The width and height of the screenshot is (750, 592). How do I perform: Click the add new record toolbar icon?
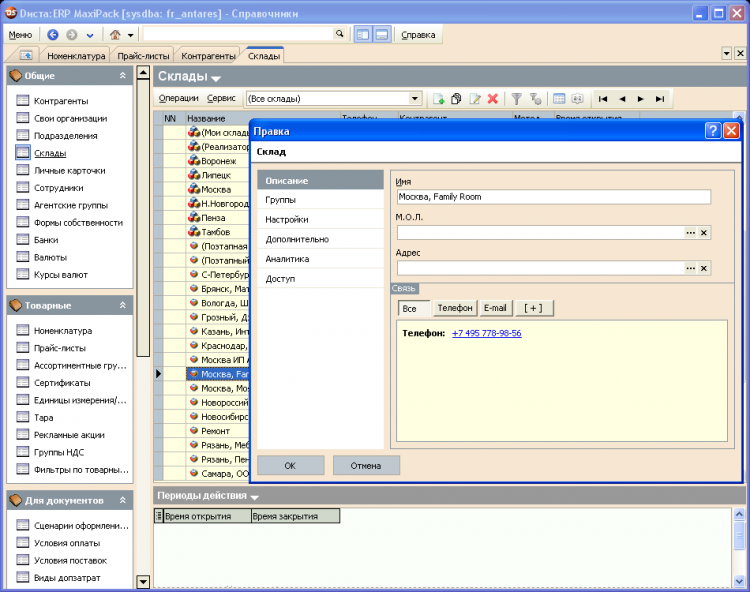coord(438,99)
